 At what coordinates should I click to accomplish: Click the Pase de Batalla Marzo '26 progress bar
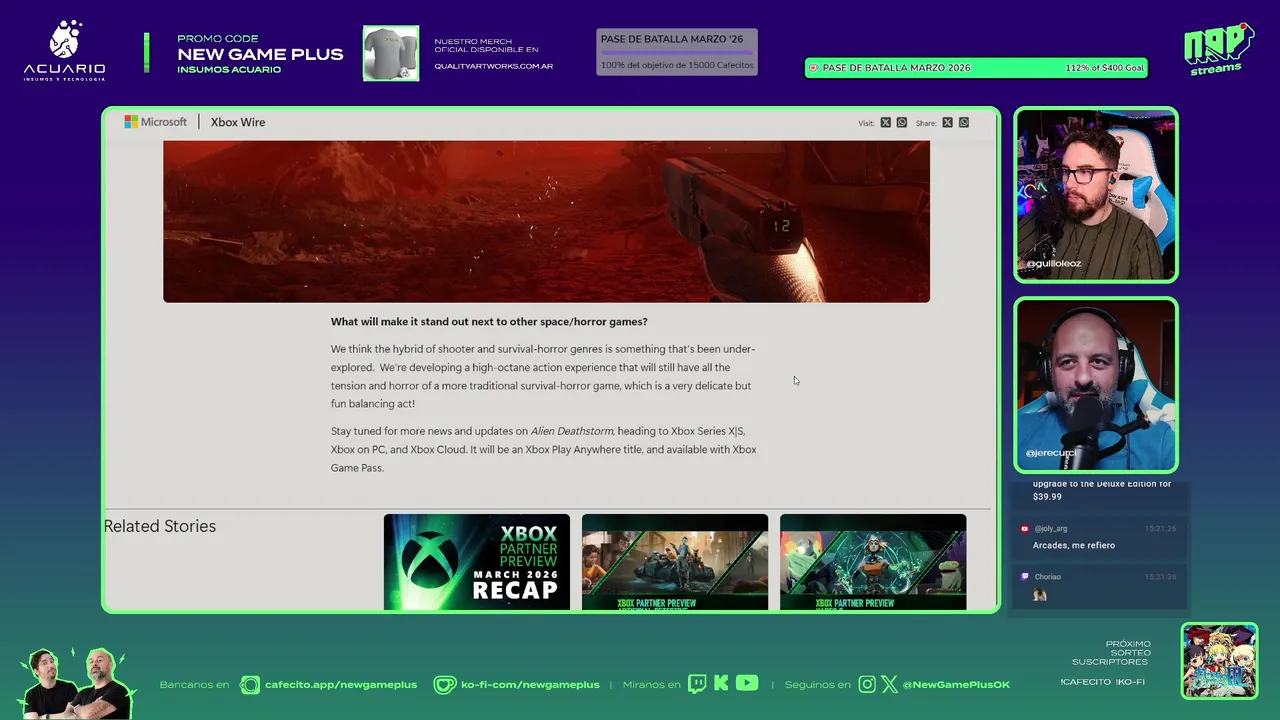click(x=677, y=52)
